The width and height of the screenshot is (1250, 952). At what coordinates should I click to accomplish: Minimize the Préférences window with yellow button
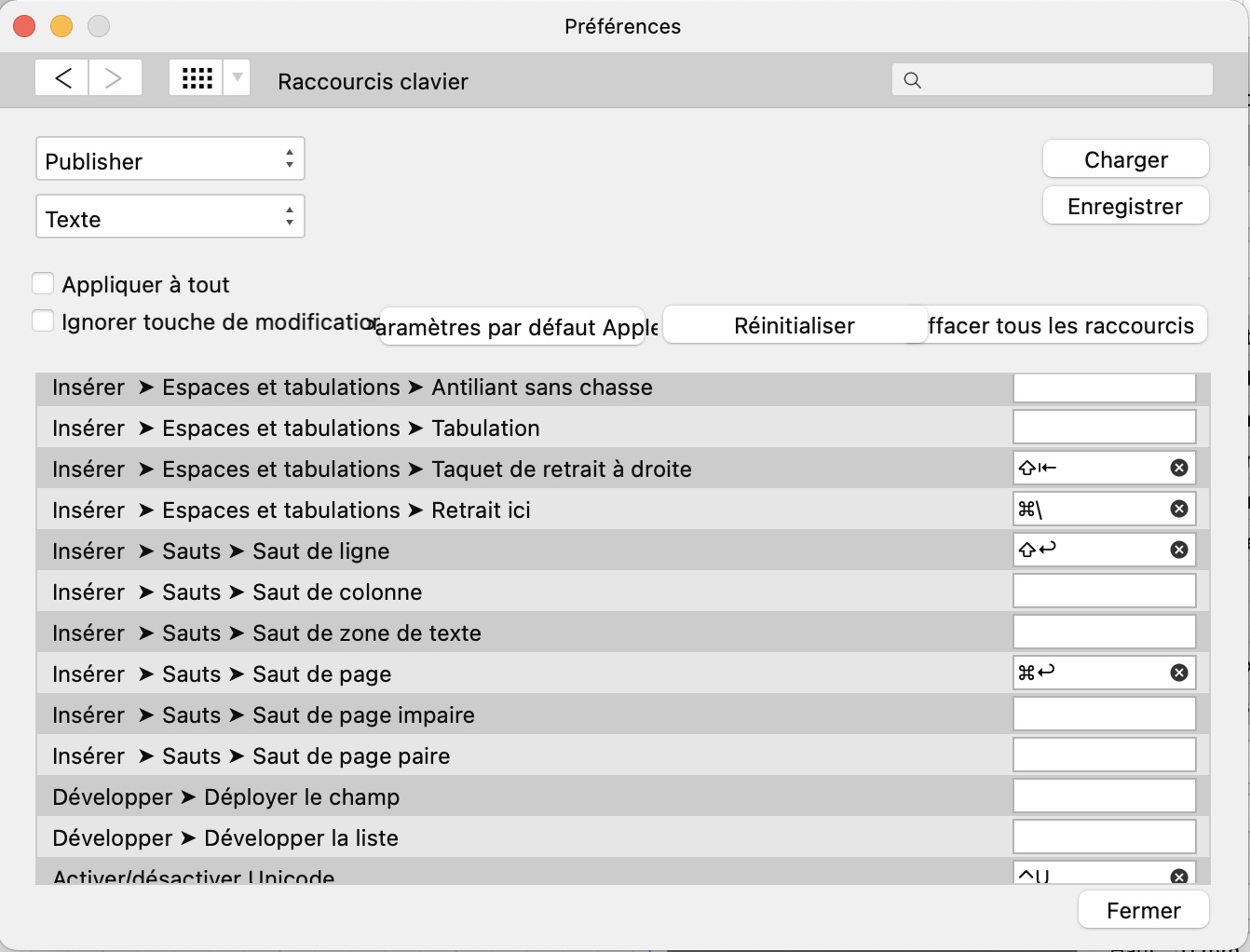coord(61,26)
